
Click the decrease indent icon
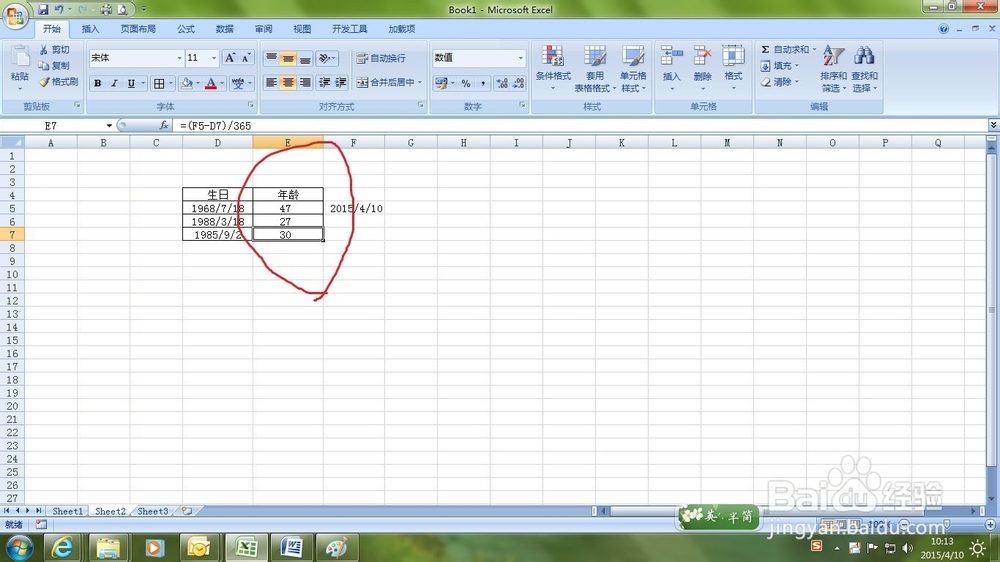click(x=325, y=82)
